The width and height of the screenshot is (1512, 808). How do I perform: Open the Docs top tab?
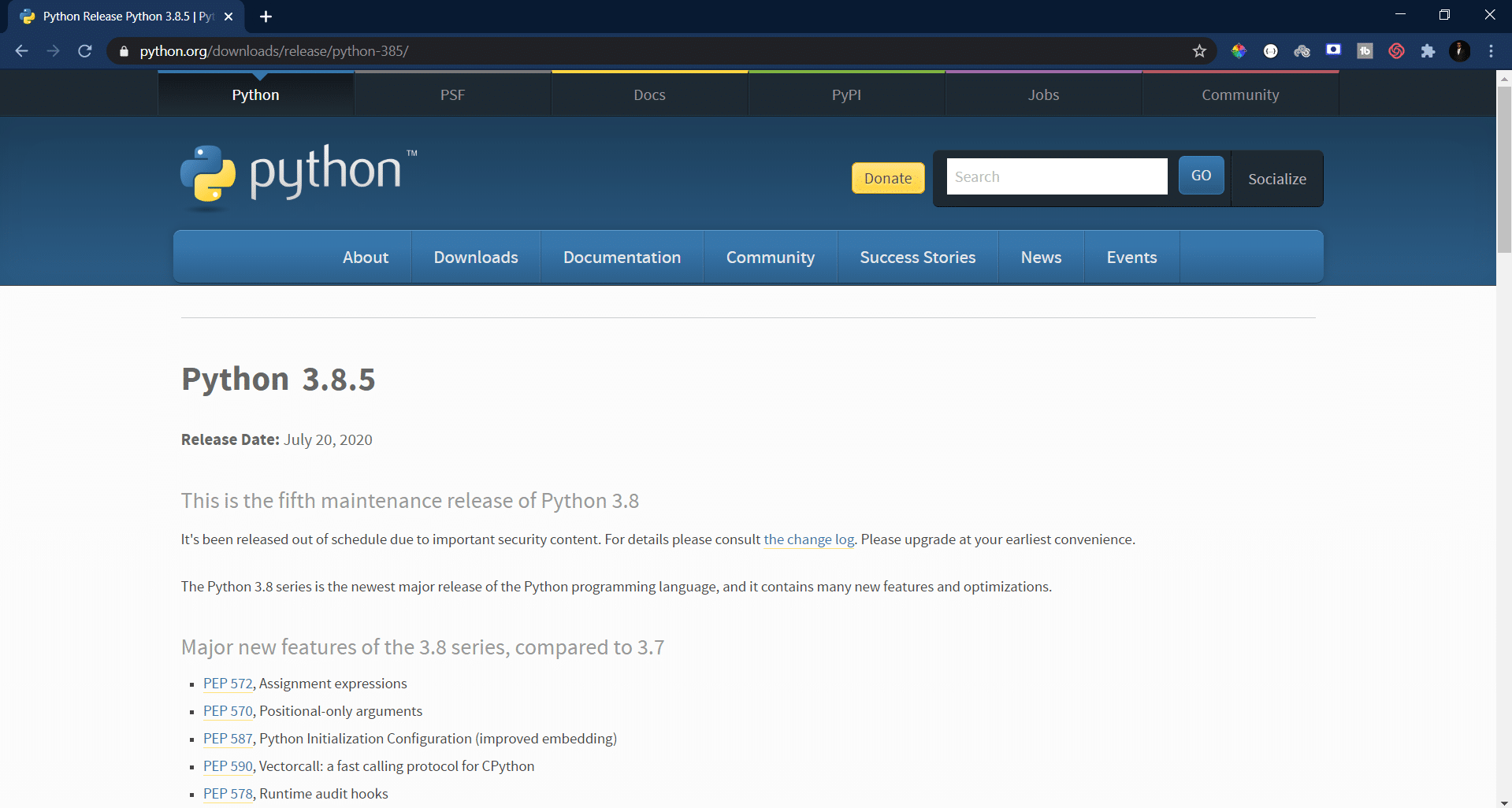click(649, 95)
